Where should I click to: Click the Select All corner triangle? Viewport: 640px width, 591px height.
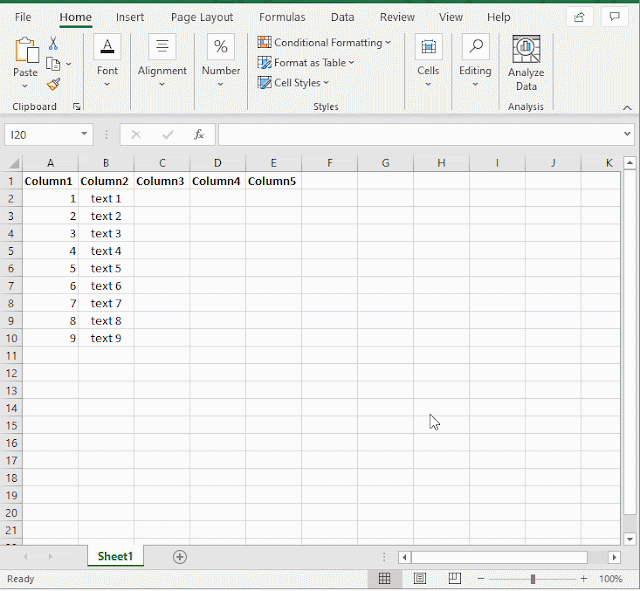click(x=14, y=164)
